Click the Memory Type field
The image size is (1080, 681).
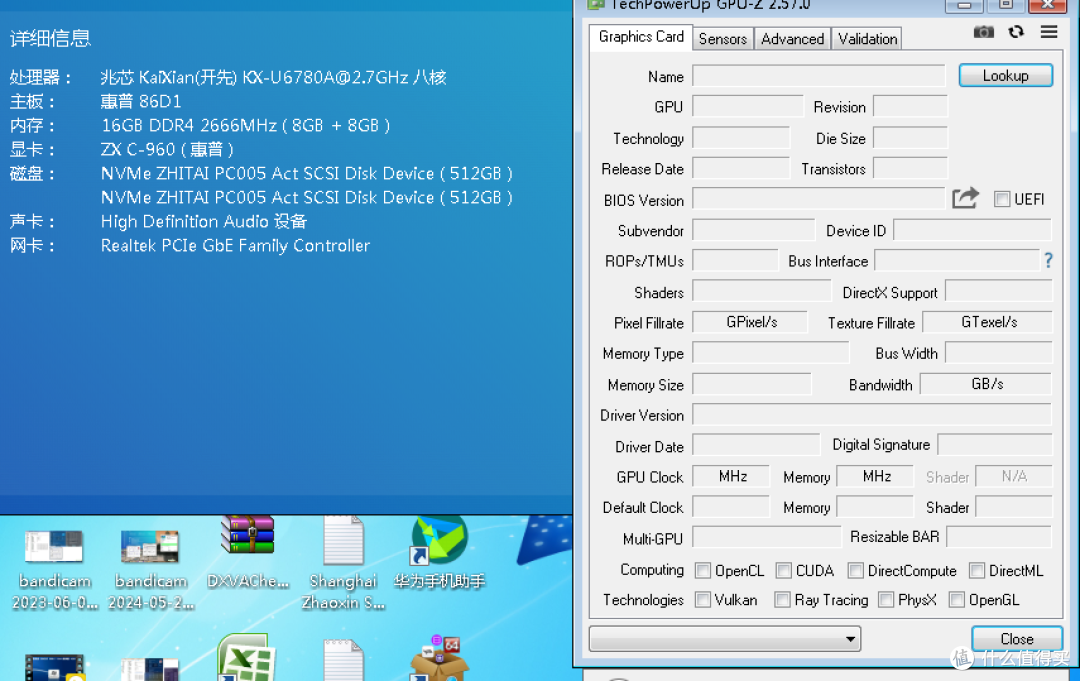tap(771, 353)
